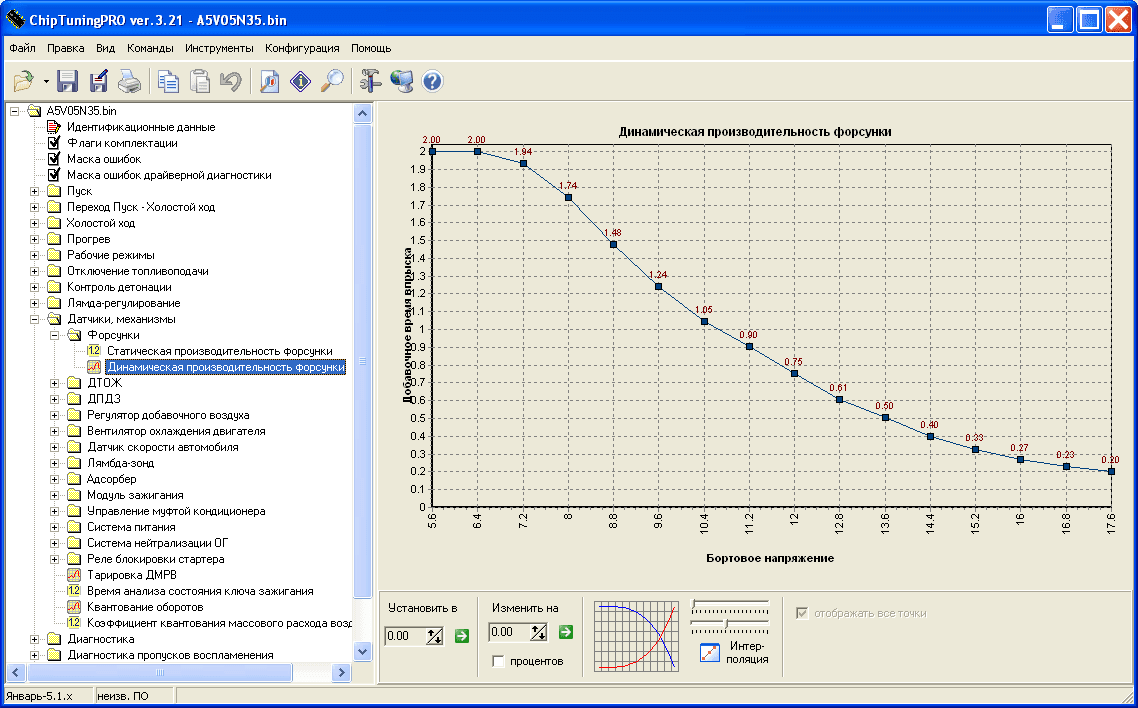Toggle the Маска ошибок checkbox icon
Screen dimensions: 1138x708
[54, 159]
